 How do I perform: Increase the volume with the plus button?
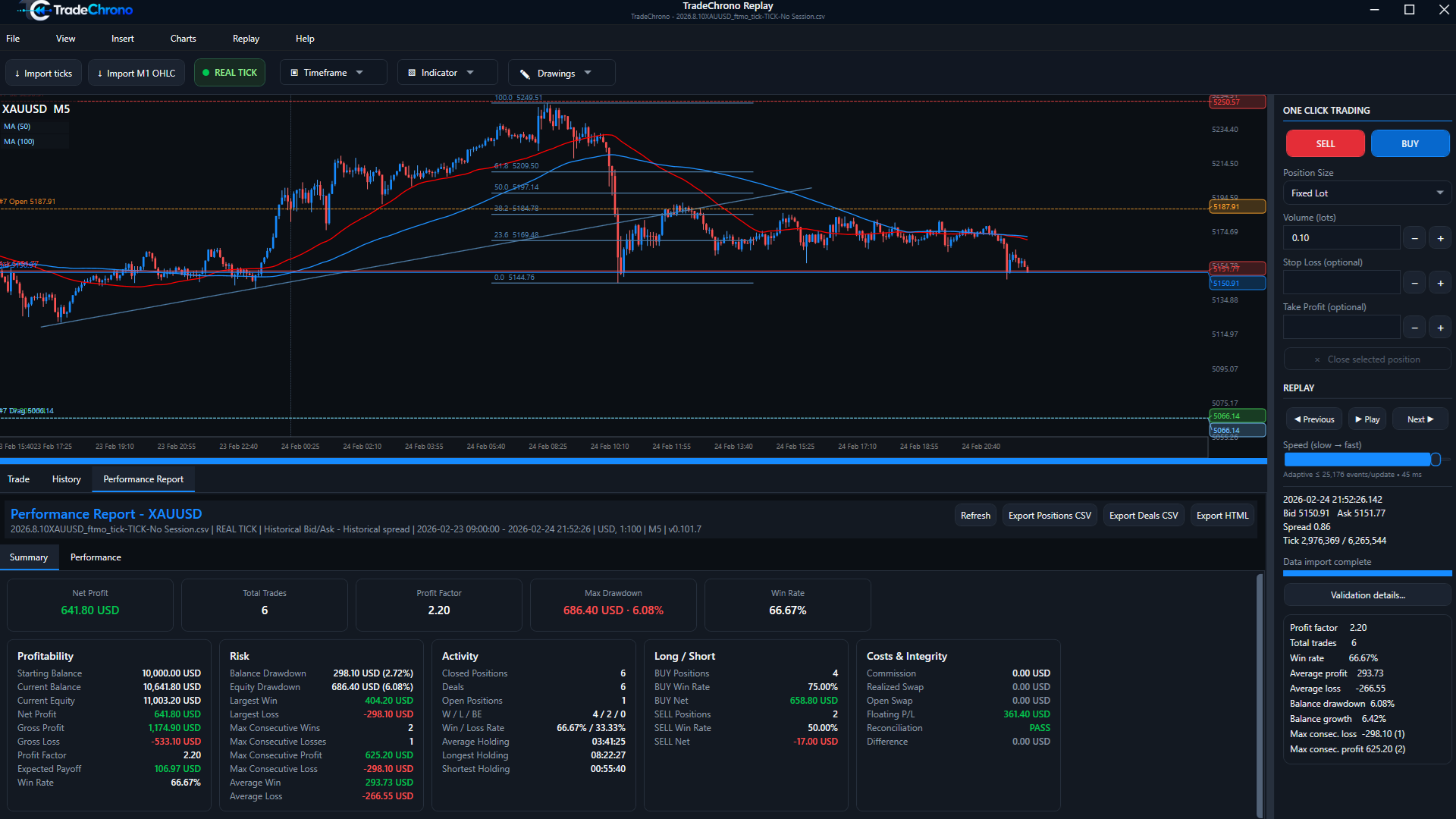coord(1440,238)
